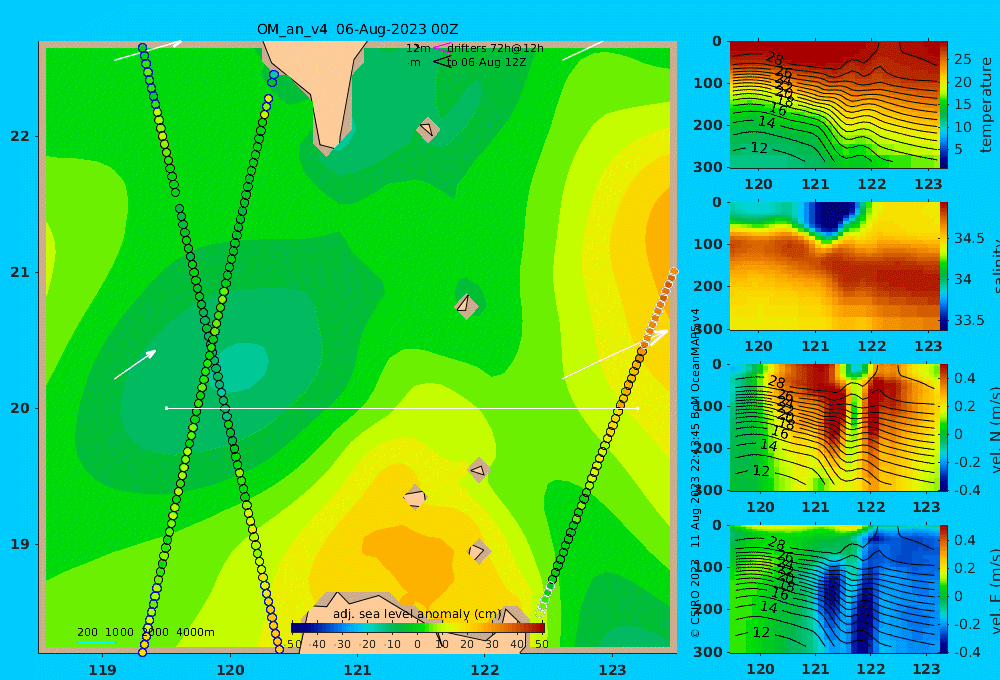1000x680 pixels.
Task: Click the small island near 22N 121.5E
Action: (x=427, y=129)
